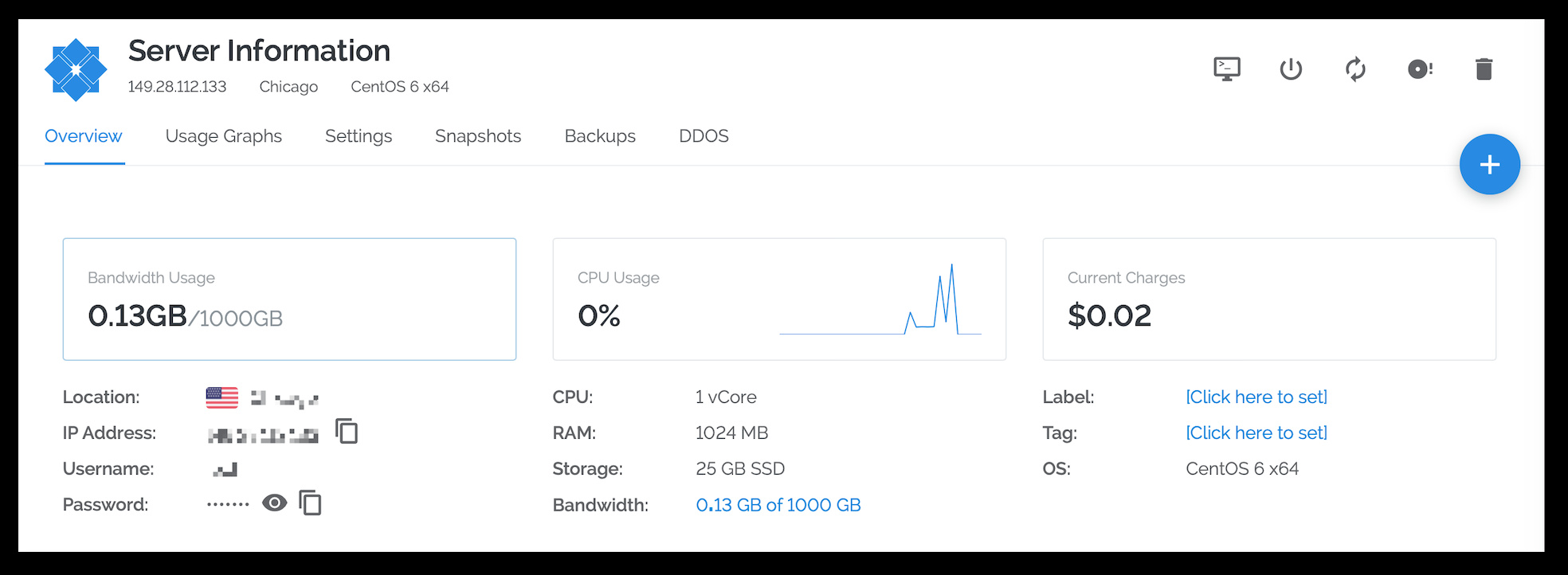This screenshot has height=575, width=1568.
Task: Select the Backups tab
Action: (599, 136)
